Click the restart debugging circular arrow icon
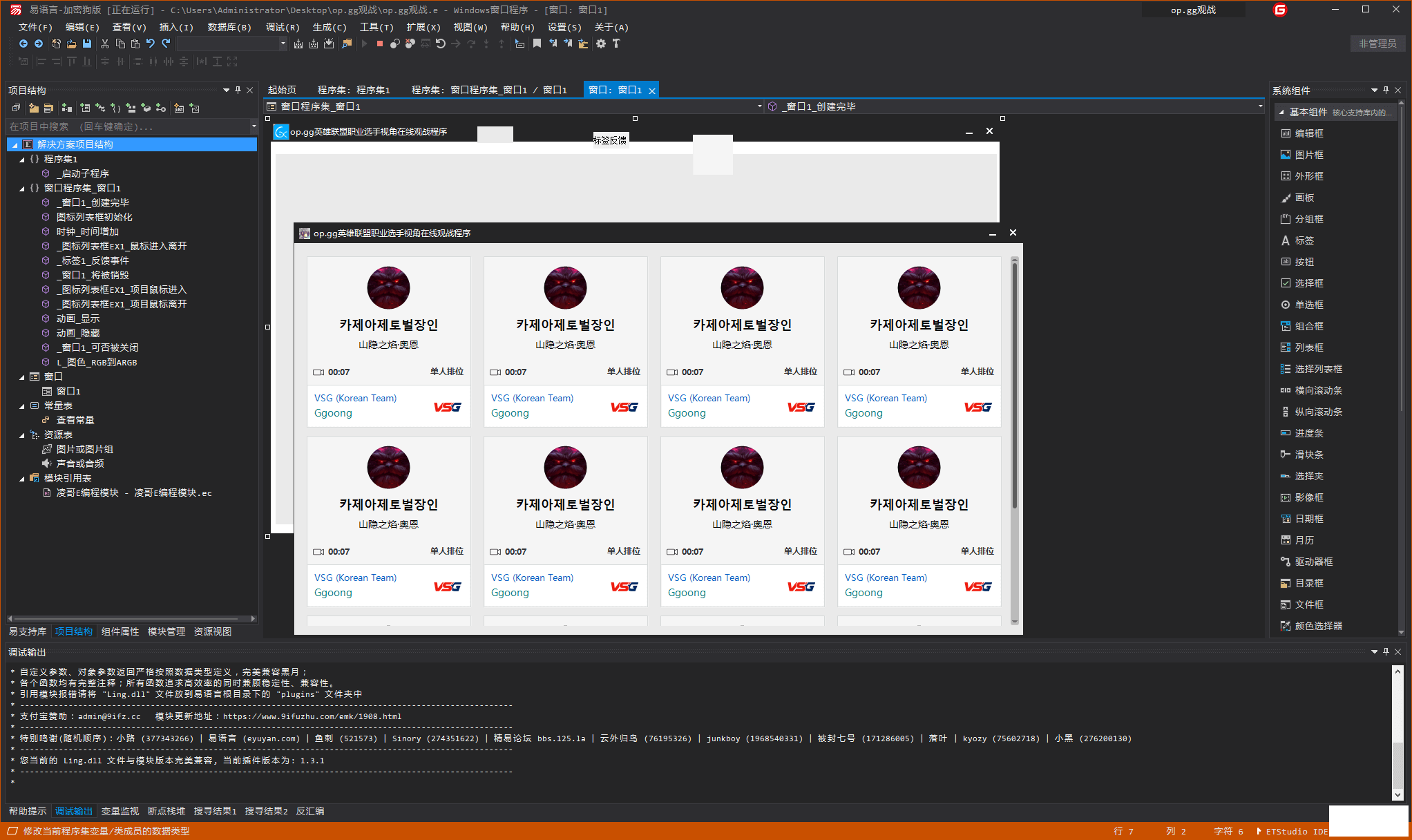This screenshot has width=1412, height=840. (x=440, y=44)
